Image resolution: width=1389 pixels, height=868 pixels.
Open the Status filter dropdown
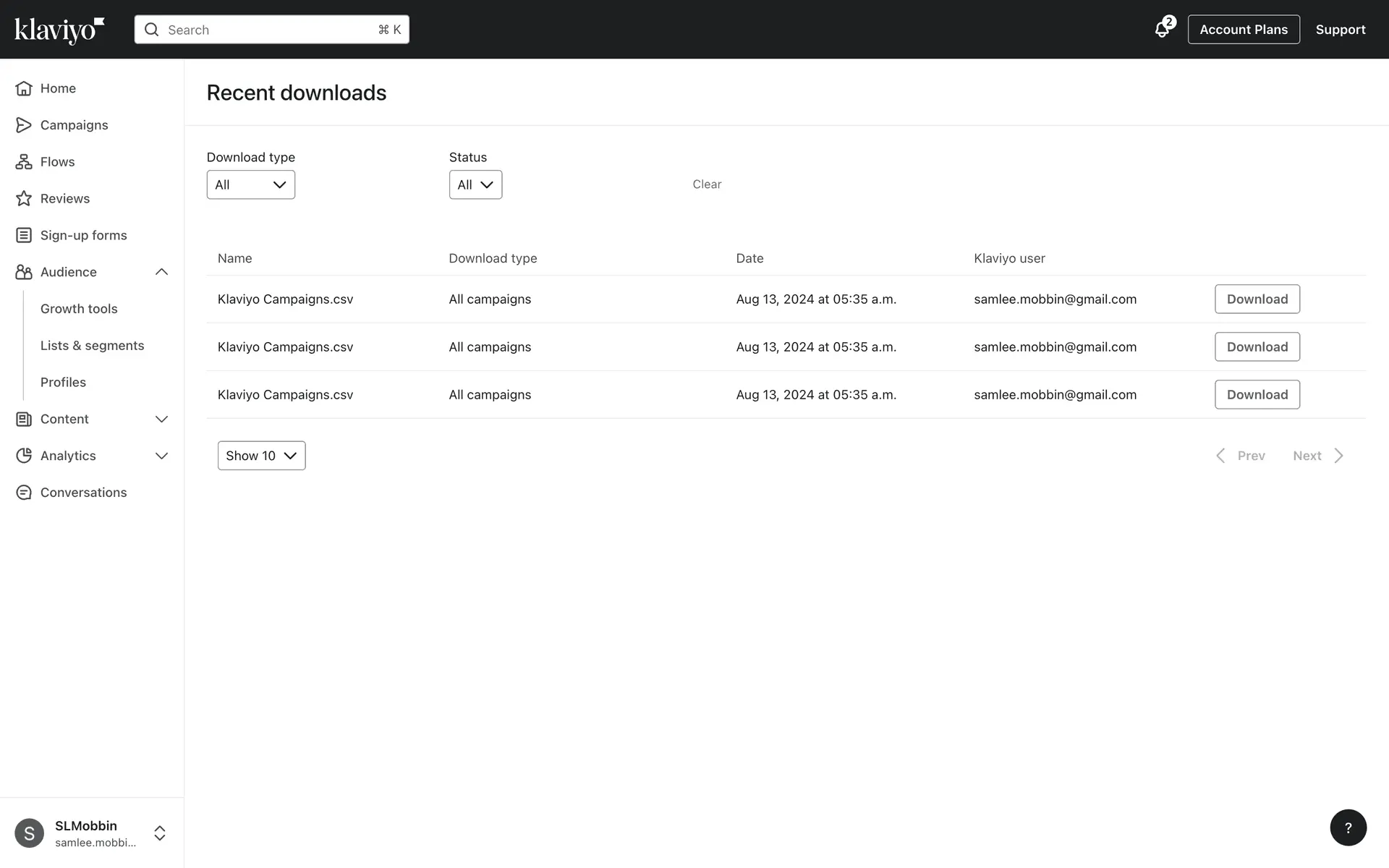coord(475,185)
